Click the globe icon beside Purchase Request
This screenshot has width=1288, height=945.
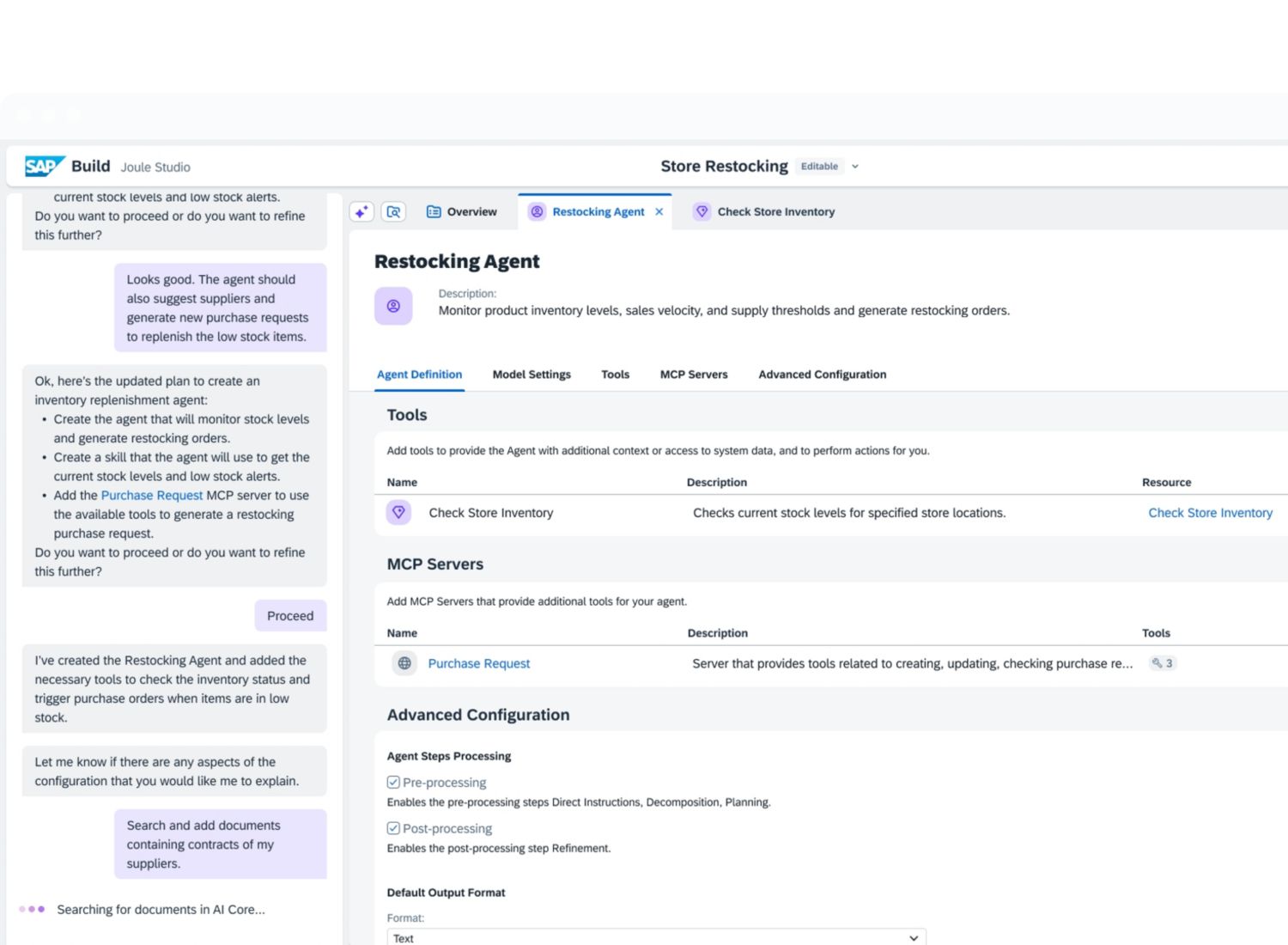pos(404,663)
